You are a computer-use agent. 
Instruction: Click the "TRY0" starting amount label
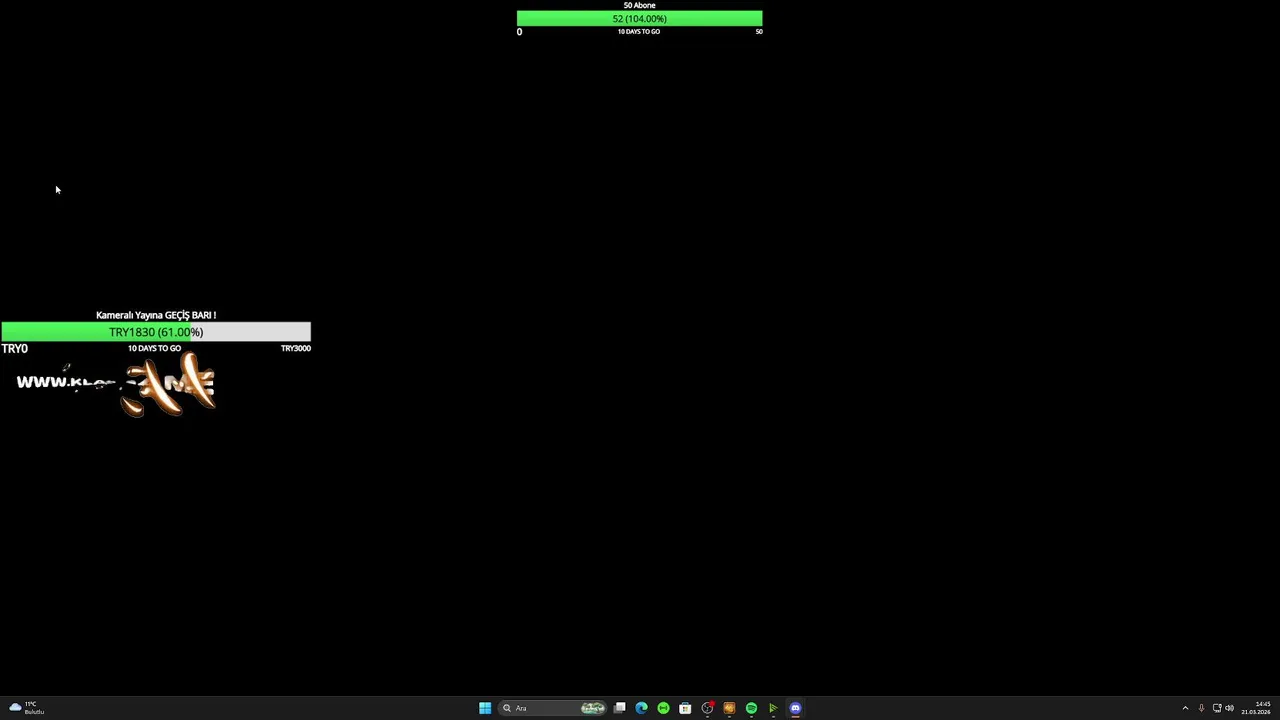15,348
